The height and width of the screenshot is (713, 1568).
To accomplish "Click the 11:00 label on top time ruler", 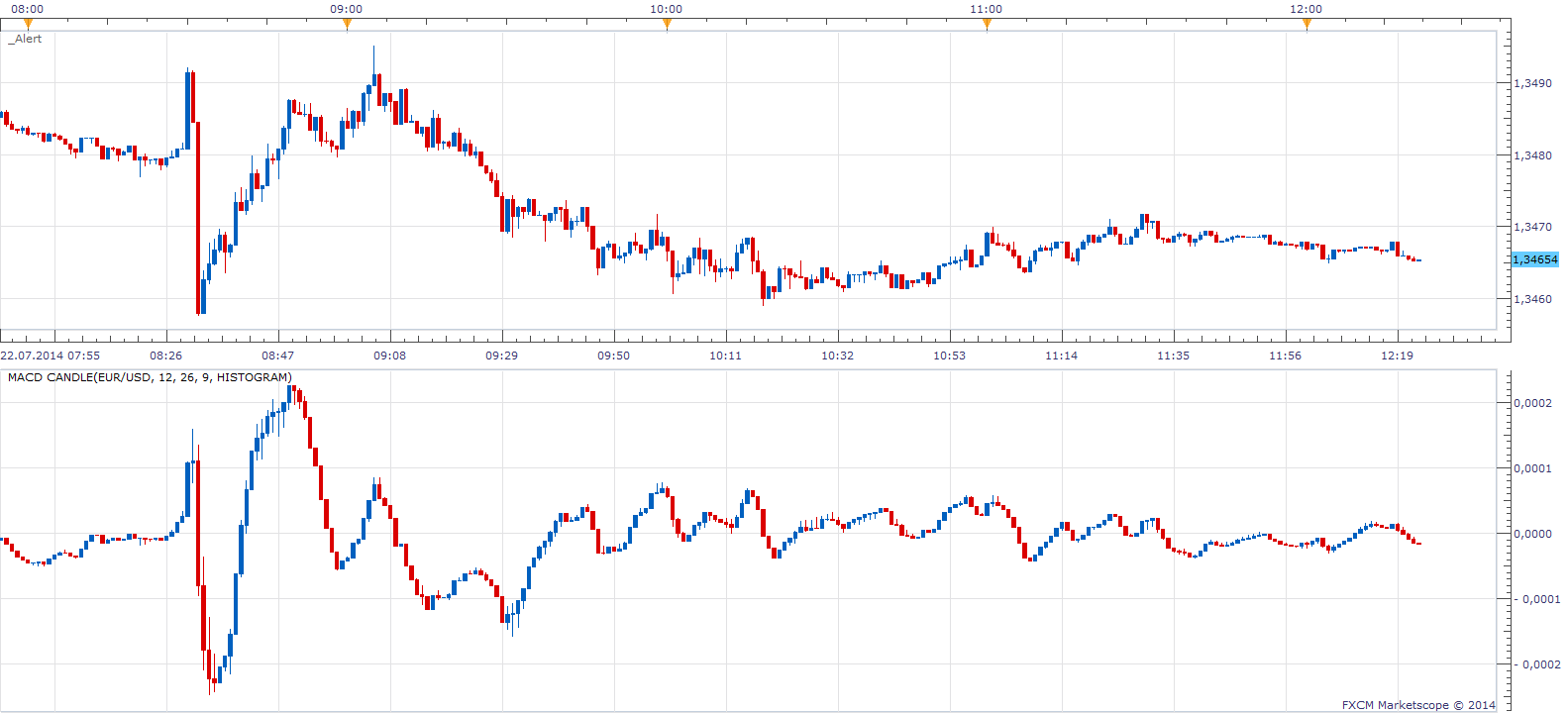I will (x=987, y=9).
